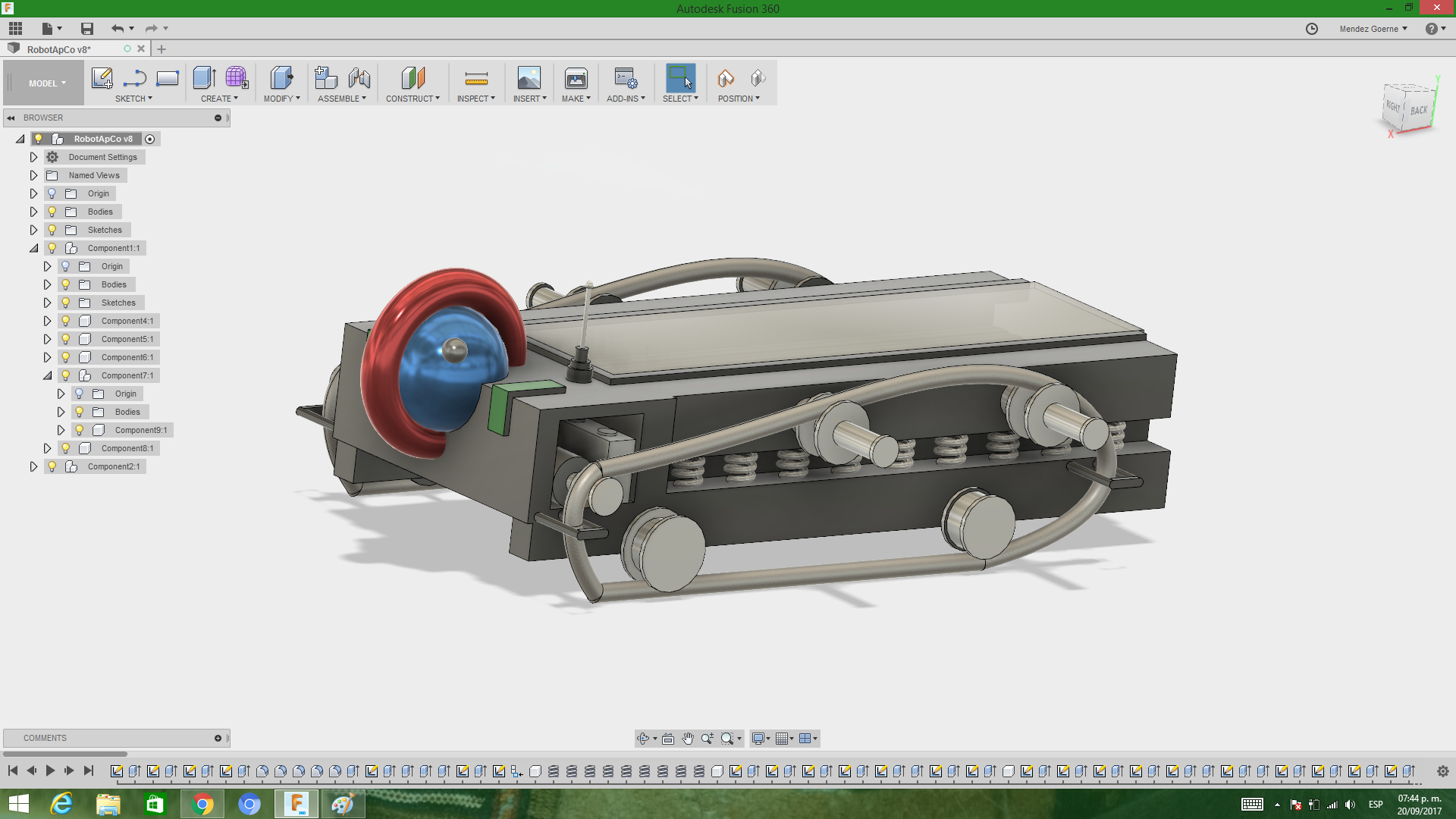This screenshot has width=1456, height=819.
Task: Click the Joint assemble icon
Action: [359, 78]
